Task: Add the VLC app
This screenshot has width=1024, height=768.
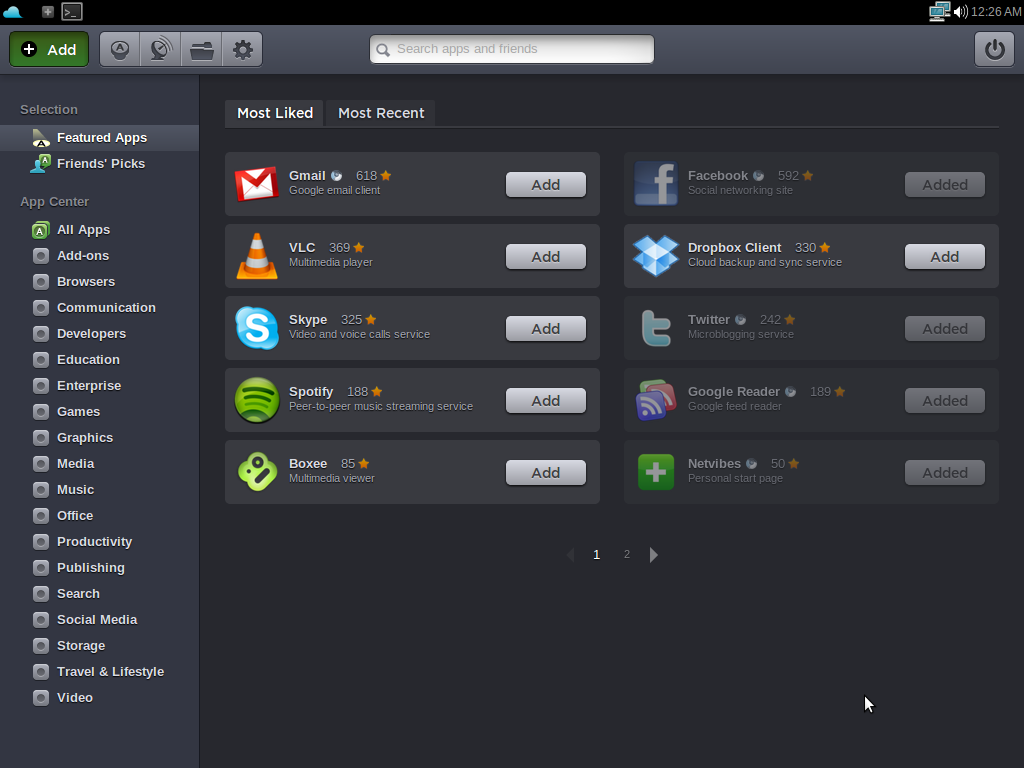Action: tap(545, 257)
